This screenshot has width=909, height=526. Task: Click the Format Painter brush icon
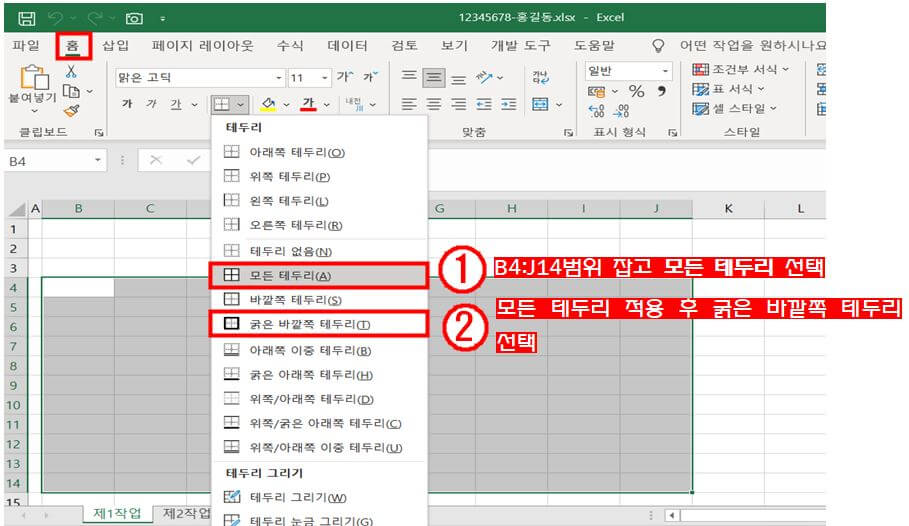71,110
